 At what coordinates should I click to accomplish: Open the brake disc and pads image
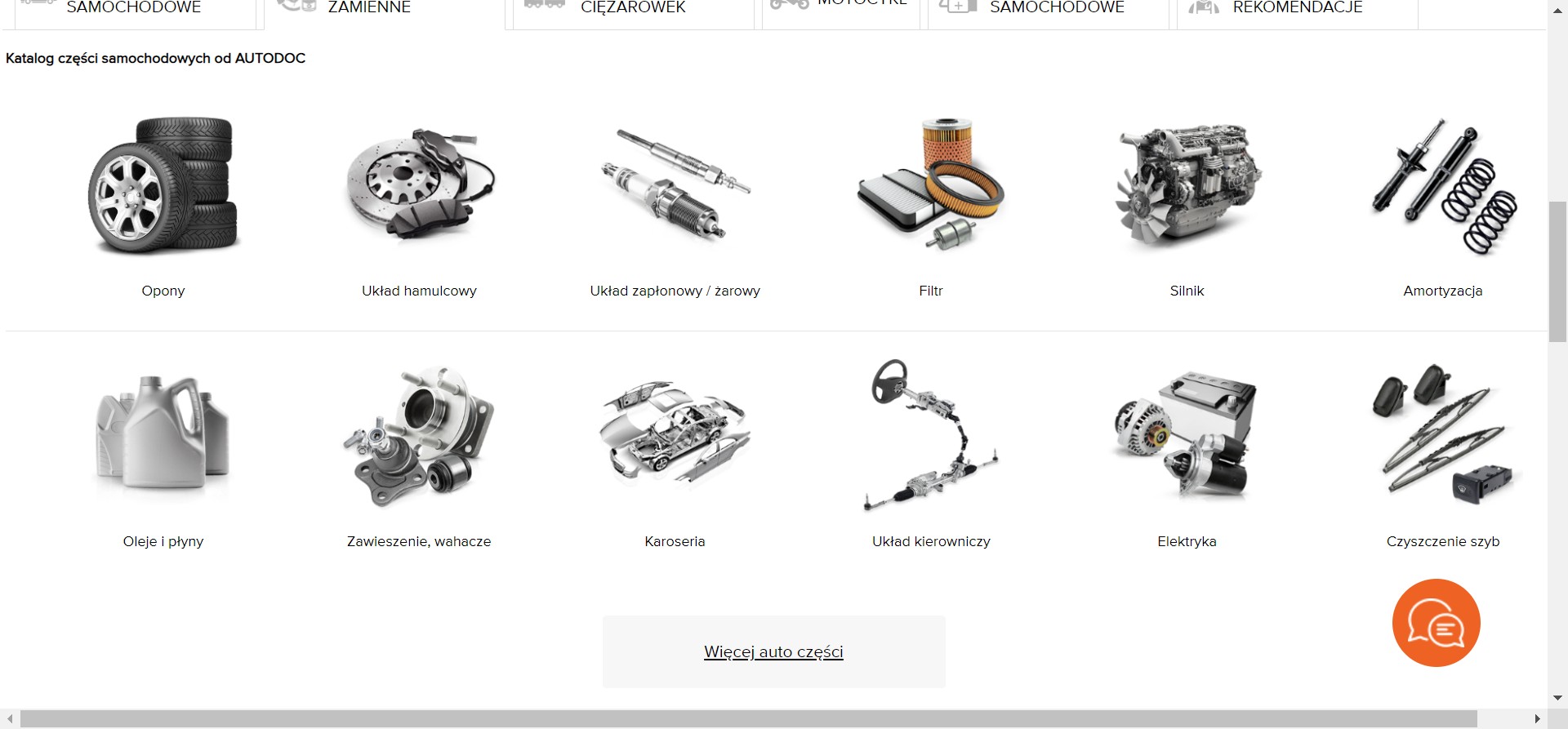419,184
